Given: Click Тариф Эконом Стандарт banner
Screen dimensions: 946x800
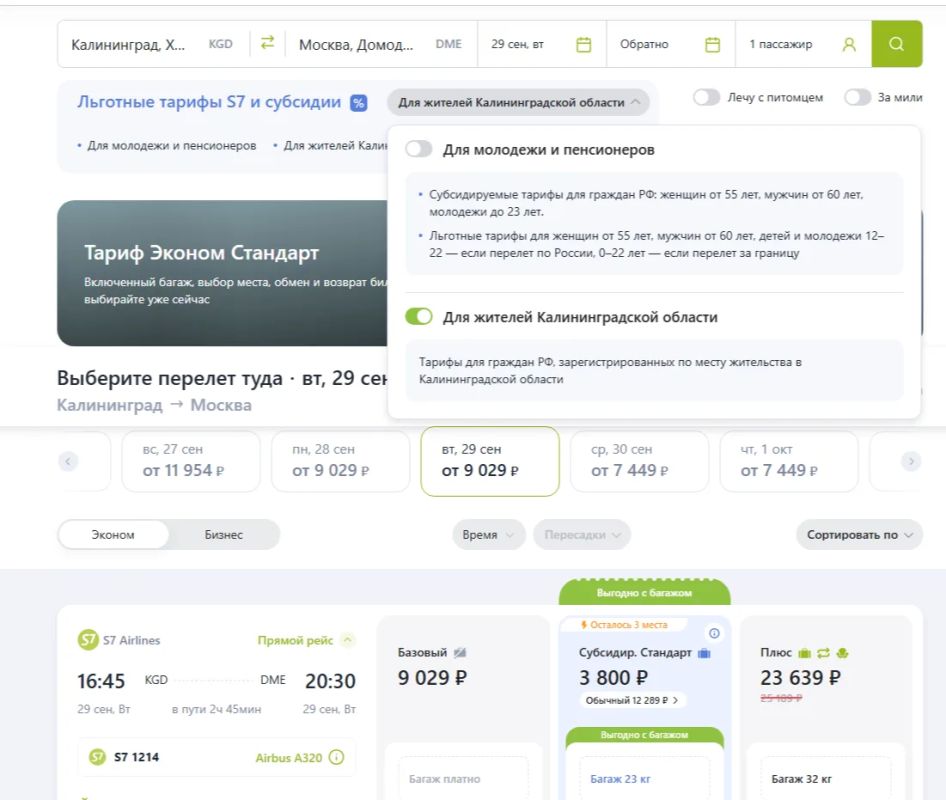Looking at the screenshot, I should click(222, 273).
